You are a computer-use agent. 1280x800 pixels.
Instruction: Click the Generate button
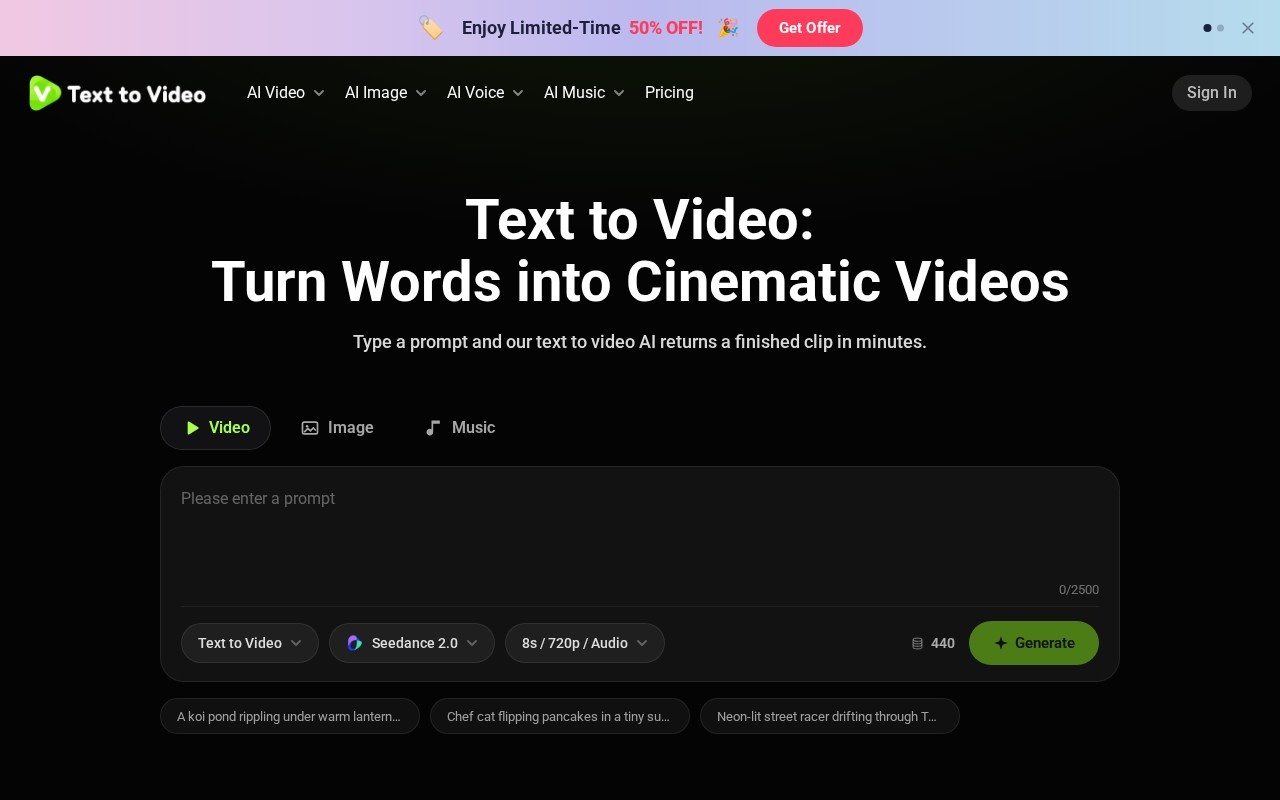1034,643
